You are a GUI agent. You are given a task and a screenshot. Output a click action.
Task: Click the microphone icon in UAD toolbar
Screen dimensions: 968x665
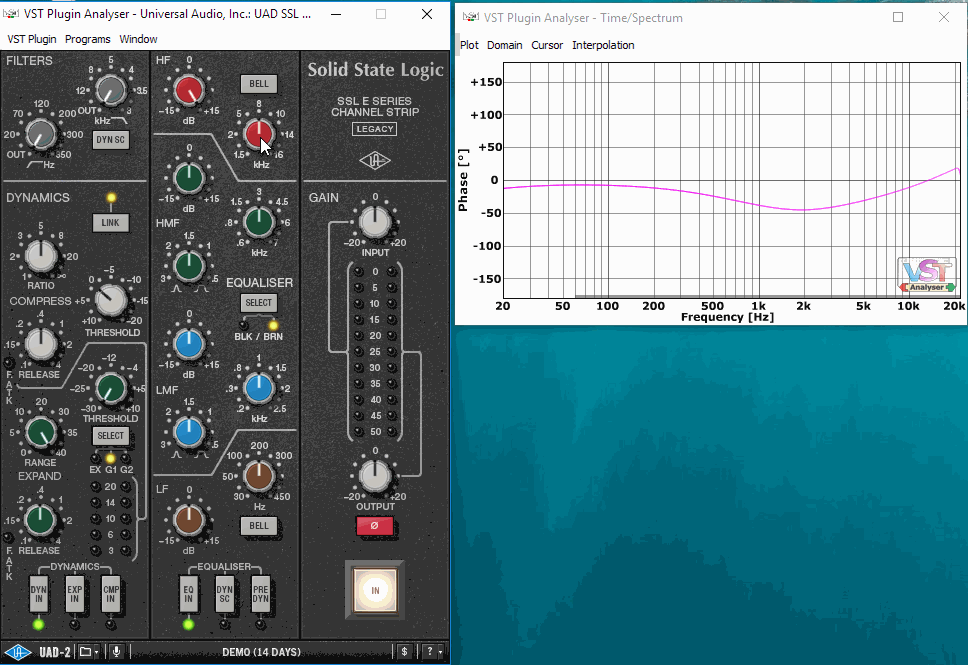click(x=116, y=652)
